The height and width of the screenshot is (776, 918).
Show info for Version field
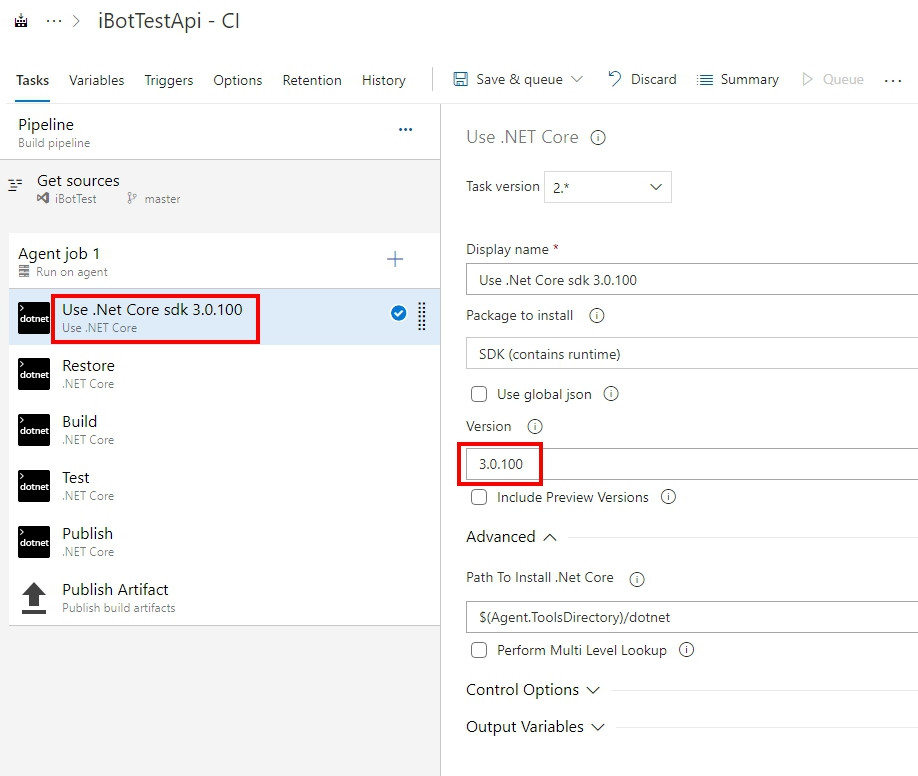point(535,426)
